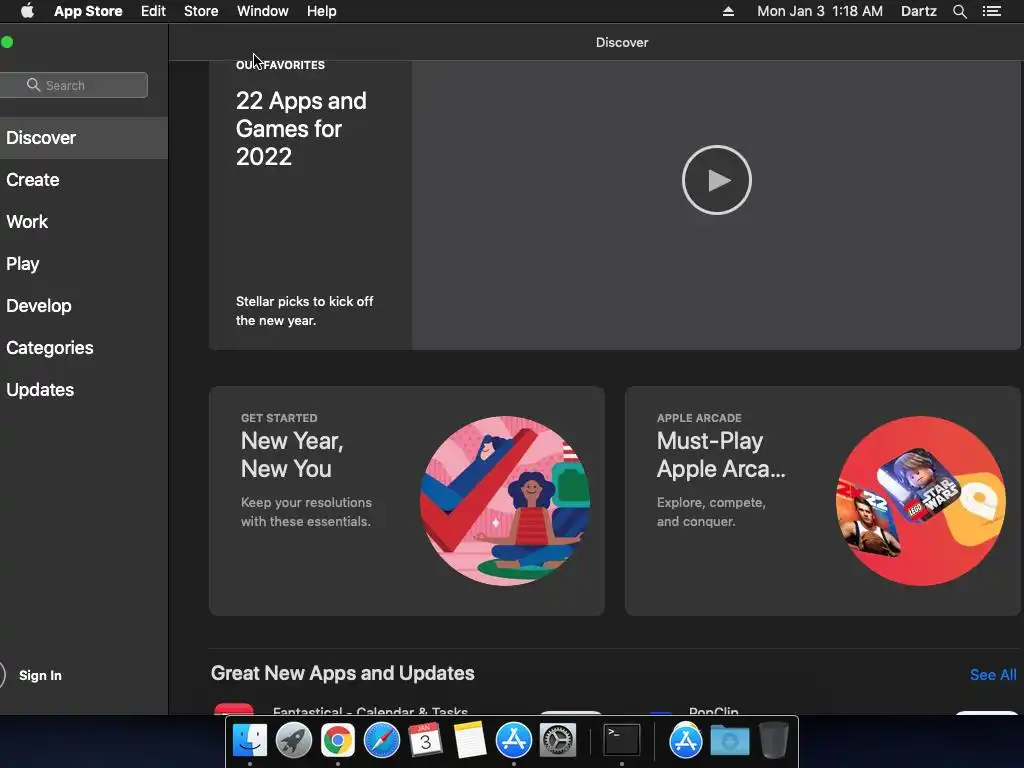The width and height of the screenshot is (1024, 768).
Task: Open Terminal from the dock
Action: click(621, 741)
